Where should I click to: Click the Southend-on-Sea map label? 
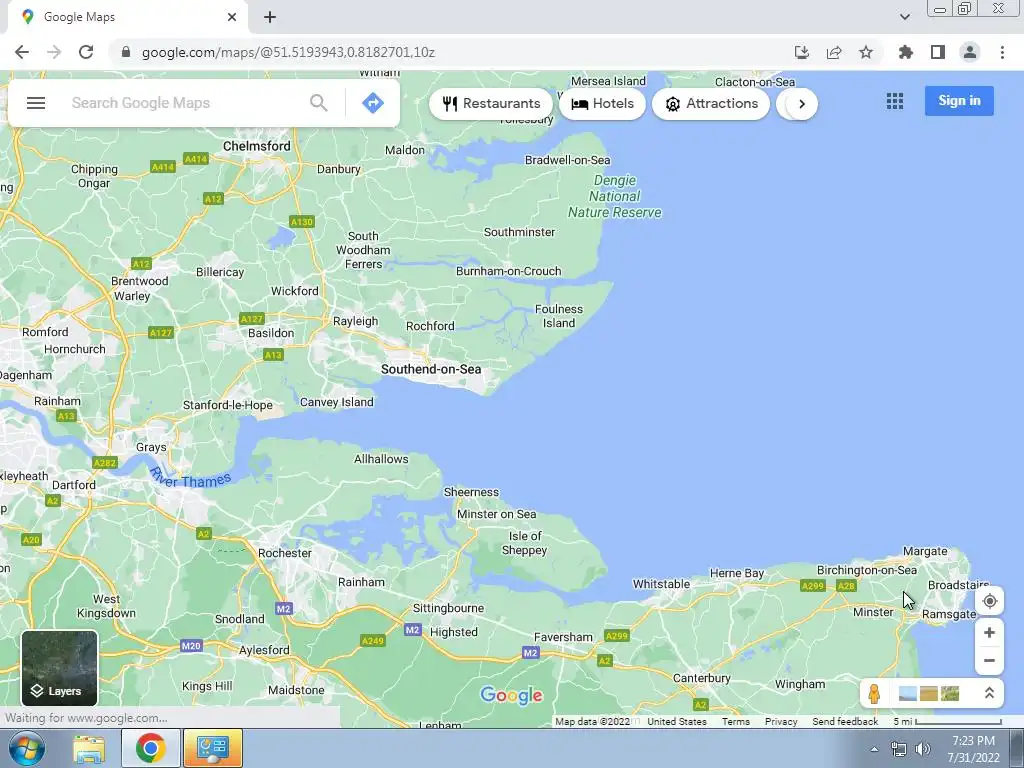(431, 369)
